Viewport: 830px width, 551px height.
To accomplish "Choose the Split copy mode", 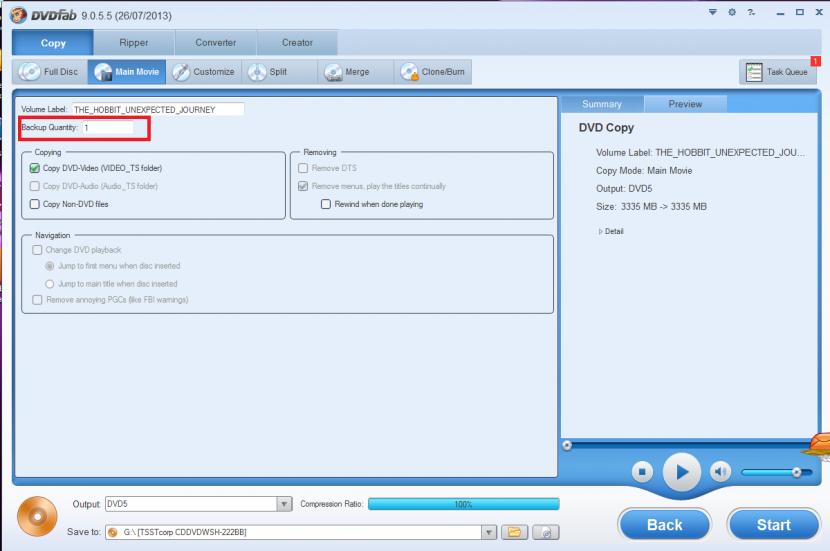I will (x=279, y=71).
